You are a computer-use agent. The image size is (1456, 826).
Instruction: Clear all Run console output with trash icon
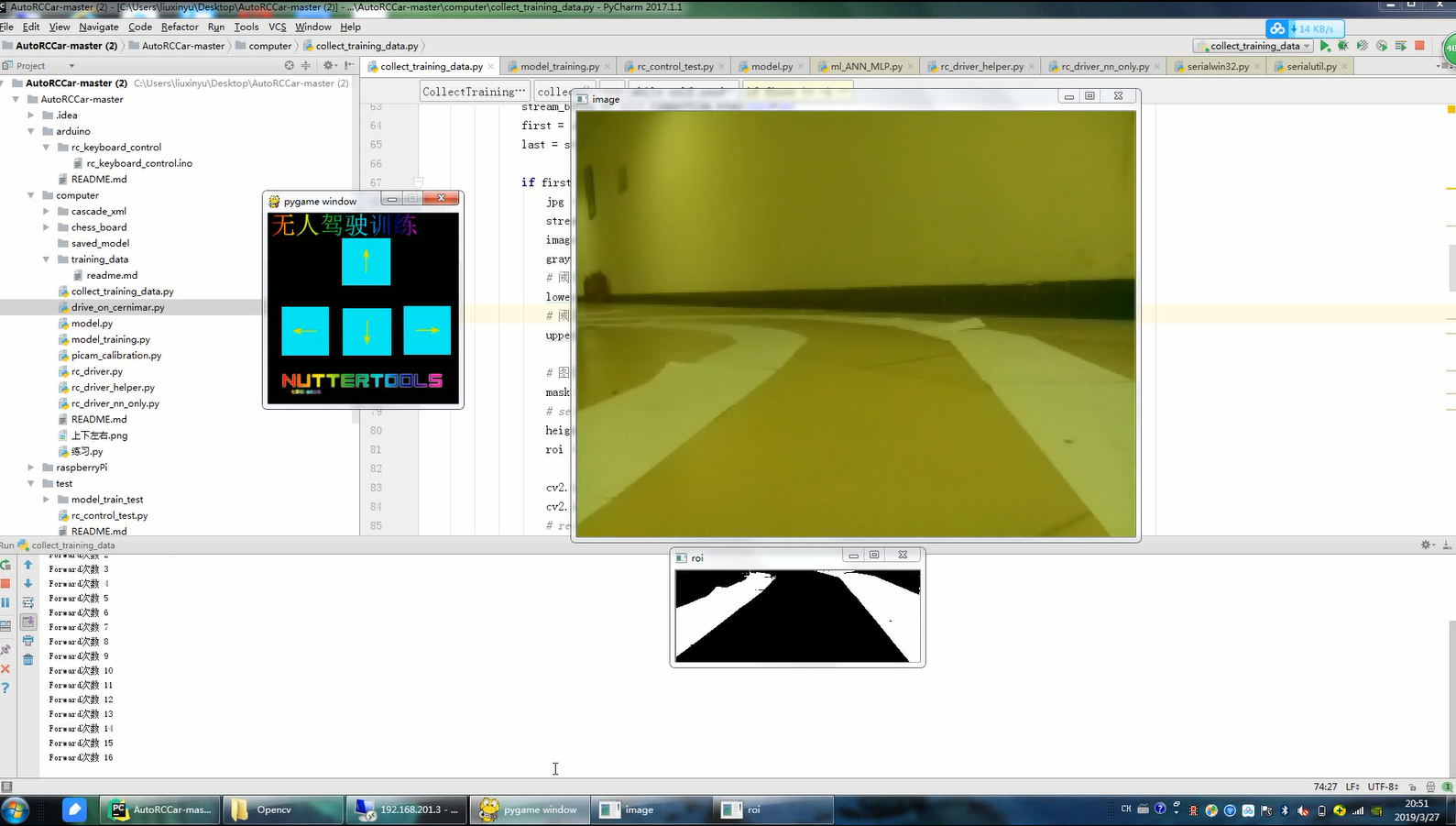coord(27,659)
